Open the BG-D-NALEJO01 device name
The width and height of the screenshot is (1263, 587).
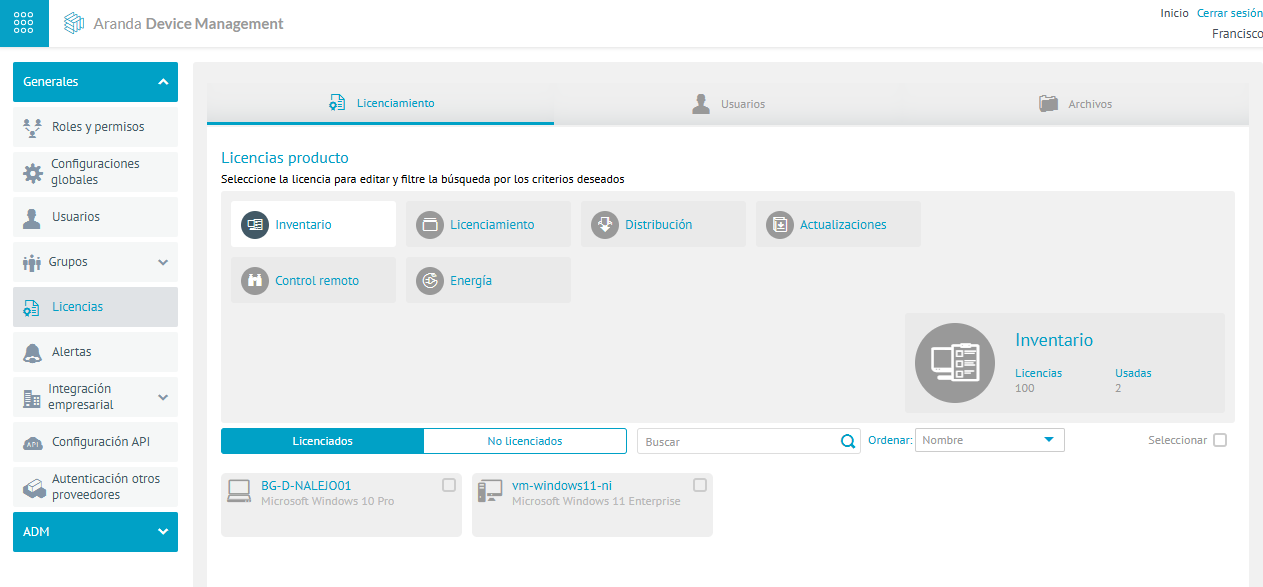coord(306,486)
